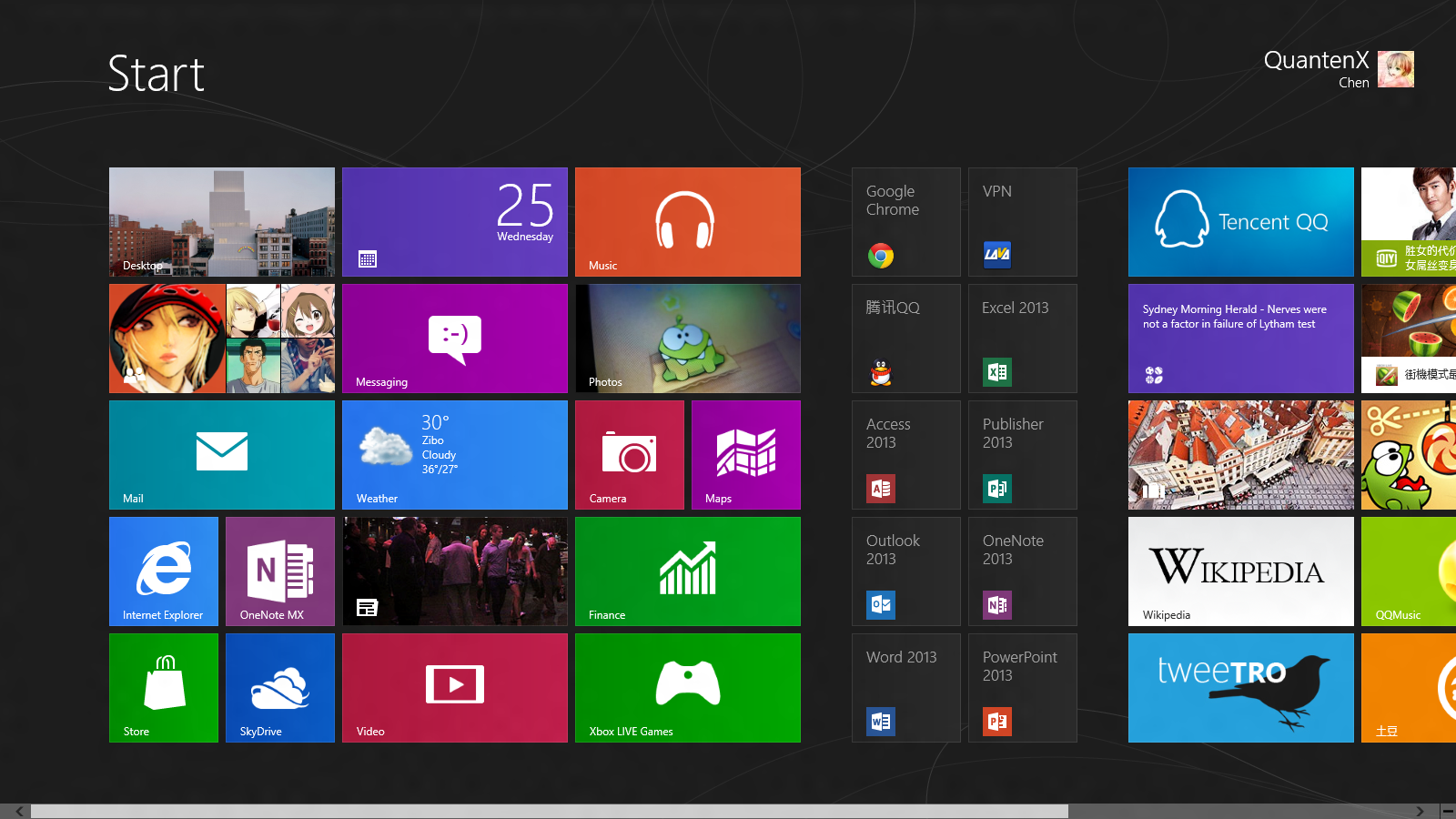Click the scrollbar right arrow
The image size is (1456, 819).
[x=1420, y=811]
